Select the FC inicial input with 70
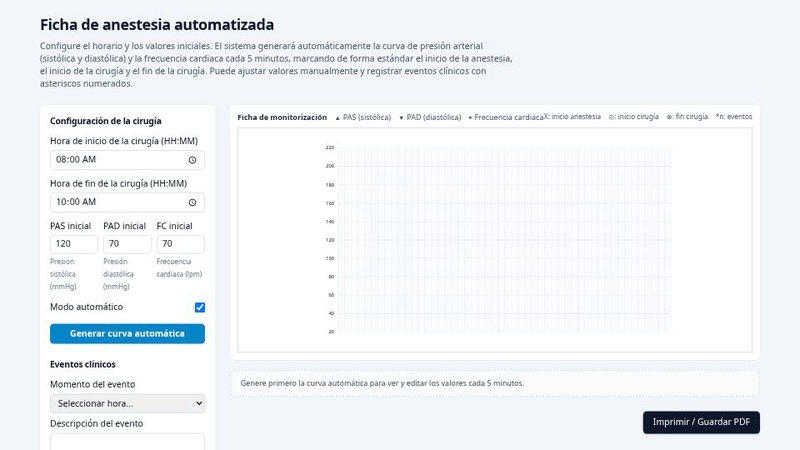 point(181,244)
